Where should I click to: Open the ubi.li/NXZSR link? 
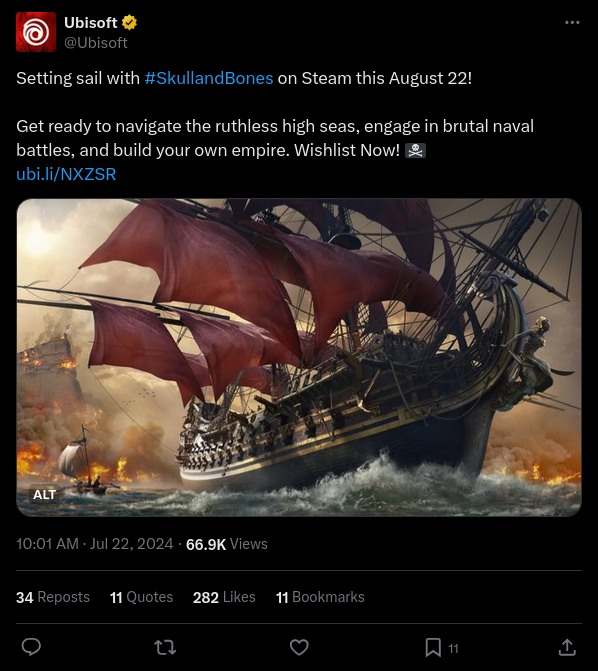point(66,174)
